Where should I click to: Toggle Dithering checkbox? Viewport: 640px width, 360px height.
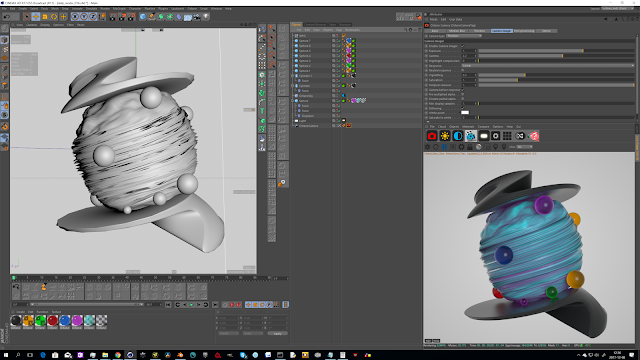coord(462,108)
